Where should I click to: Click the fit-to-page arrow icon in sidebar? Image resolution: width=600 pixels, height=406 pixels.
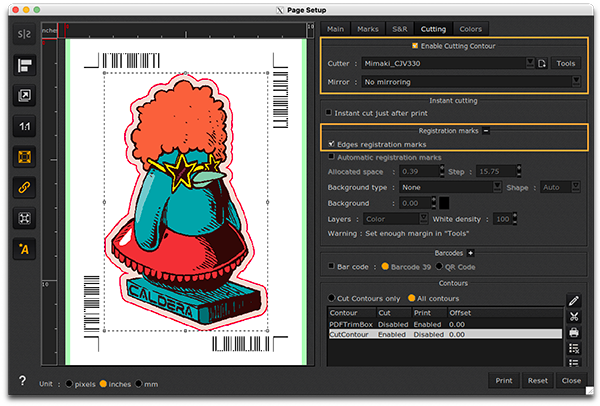[x=24, y=96]
